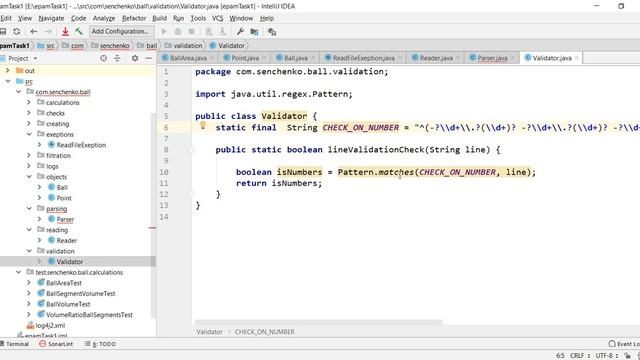This screenshot has width=640, height=360.
Task: Open the Code menu
Action: pos(78,18)
